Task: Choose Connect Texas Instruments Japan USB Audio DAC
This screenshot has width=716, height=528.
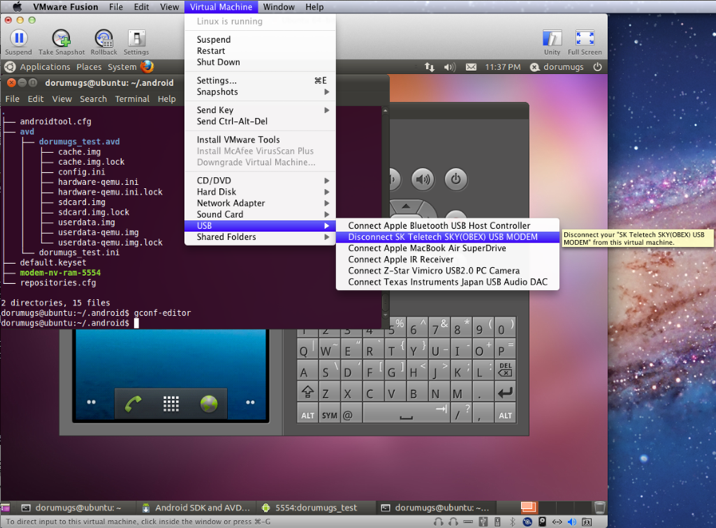Action: pyautogui.click(x=448, y=282)
